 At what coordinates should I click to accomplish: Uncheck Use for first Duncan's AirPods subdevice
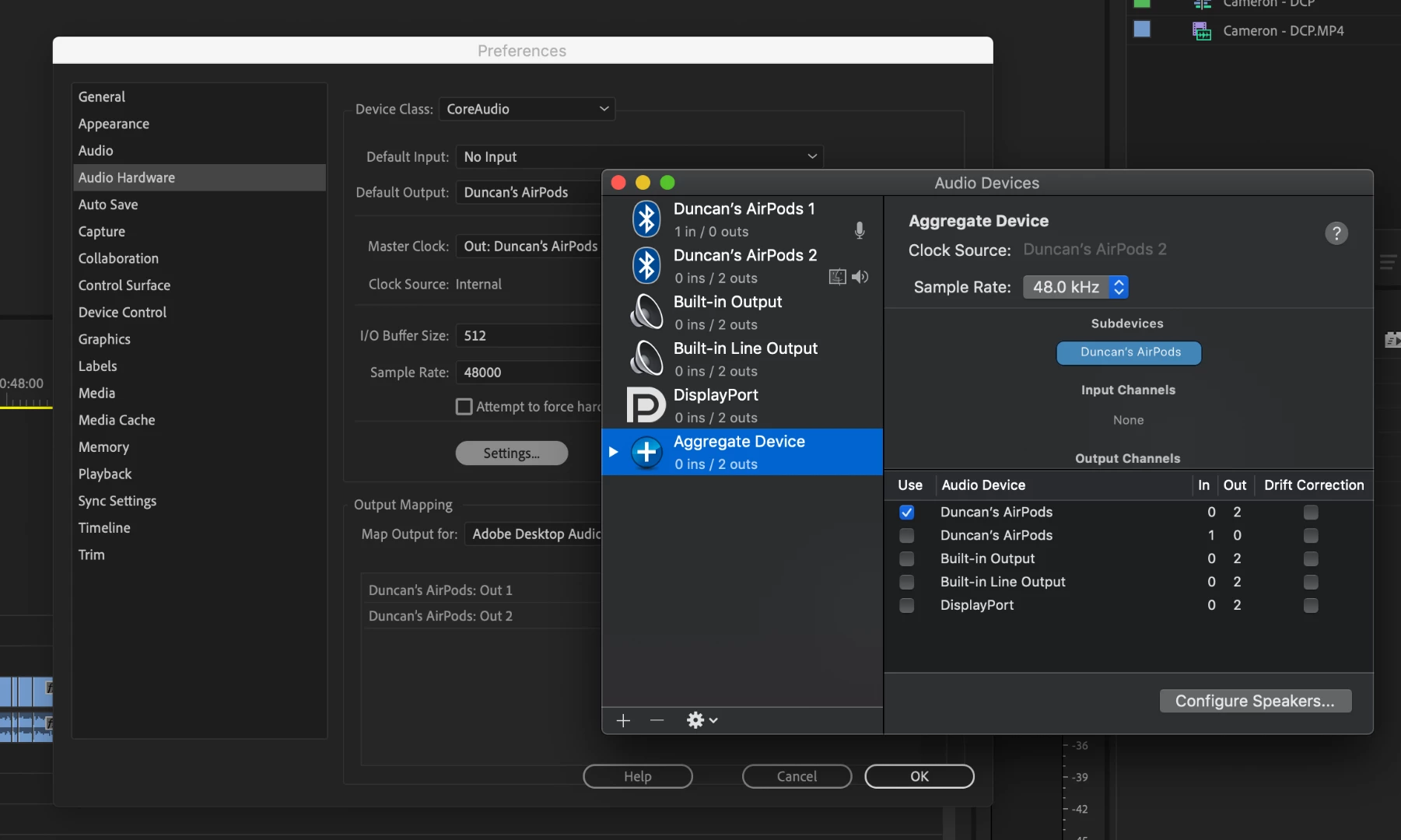(906, 513)
